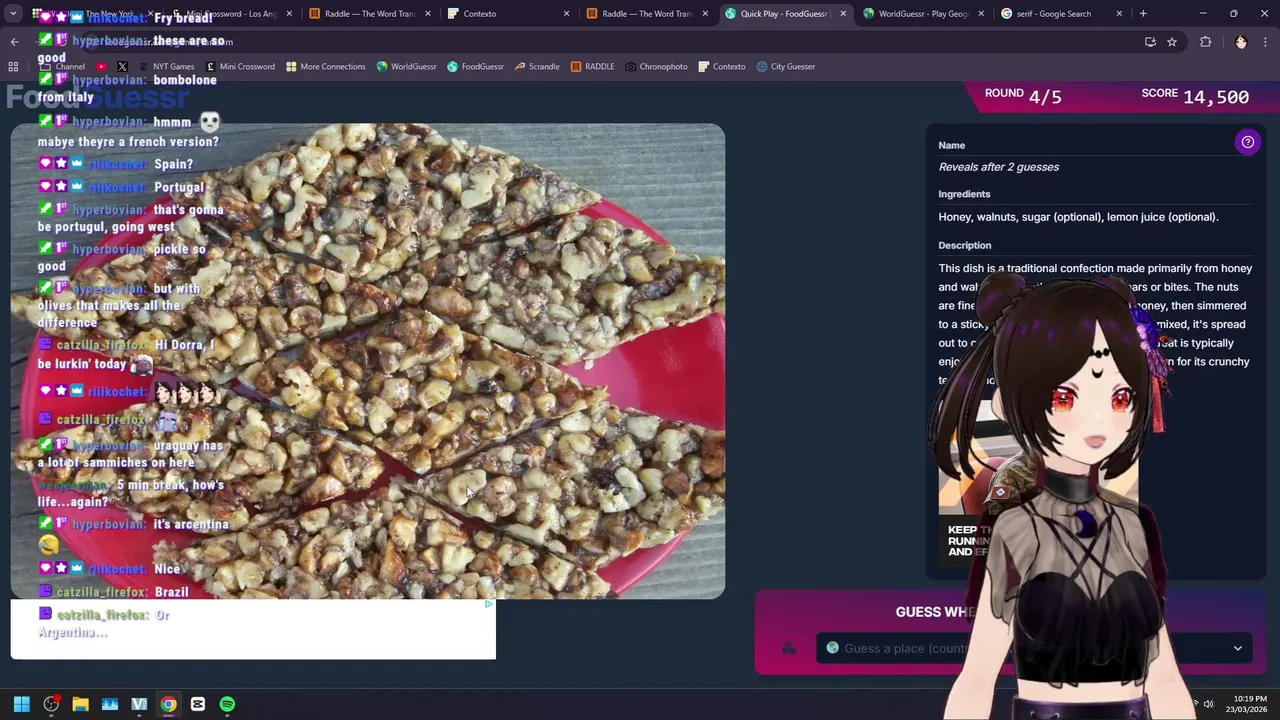Go back using browser back arrow
This screenshot has width=1280, height=720.
coord(14,42)
